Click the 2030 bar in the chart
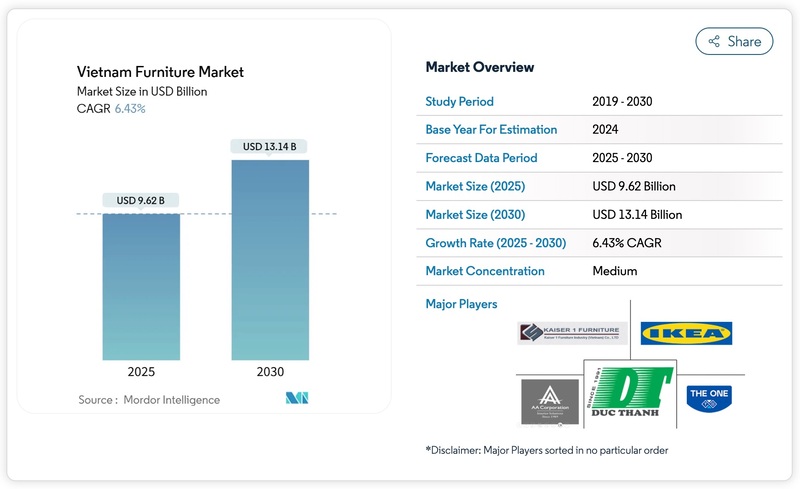 tap(270, 260)
